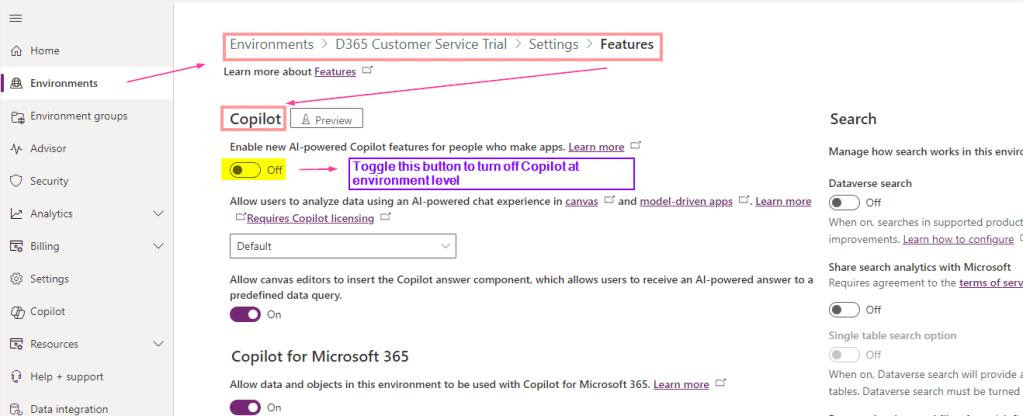Click the Advisor icon in sidebar
The width and height of the screenshot is (1023, 416).
point(16,149)
